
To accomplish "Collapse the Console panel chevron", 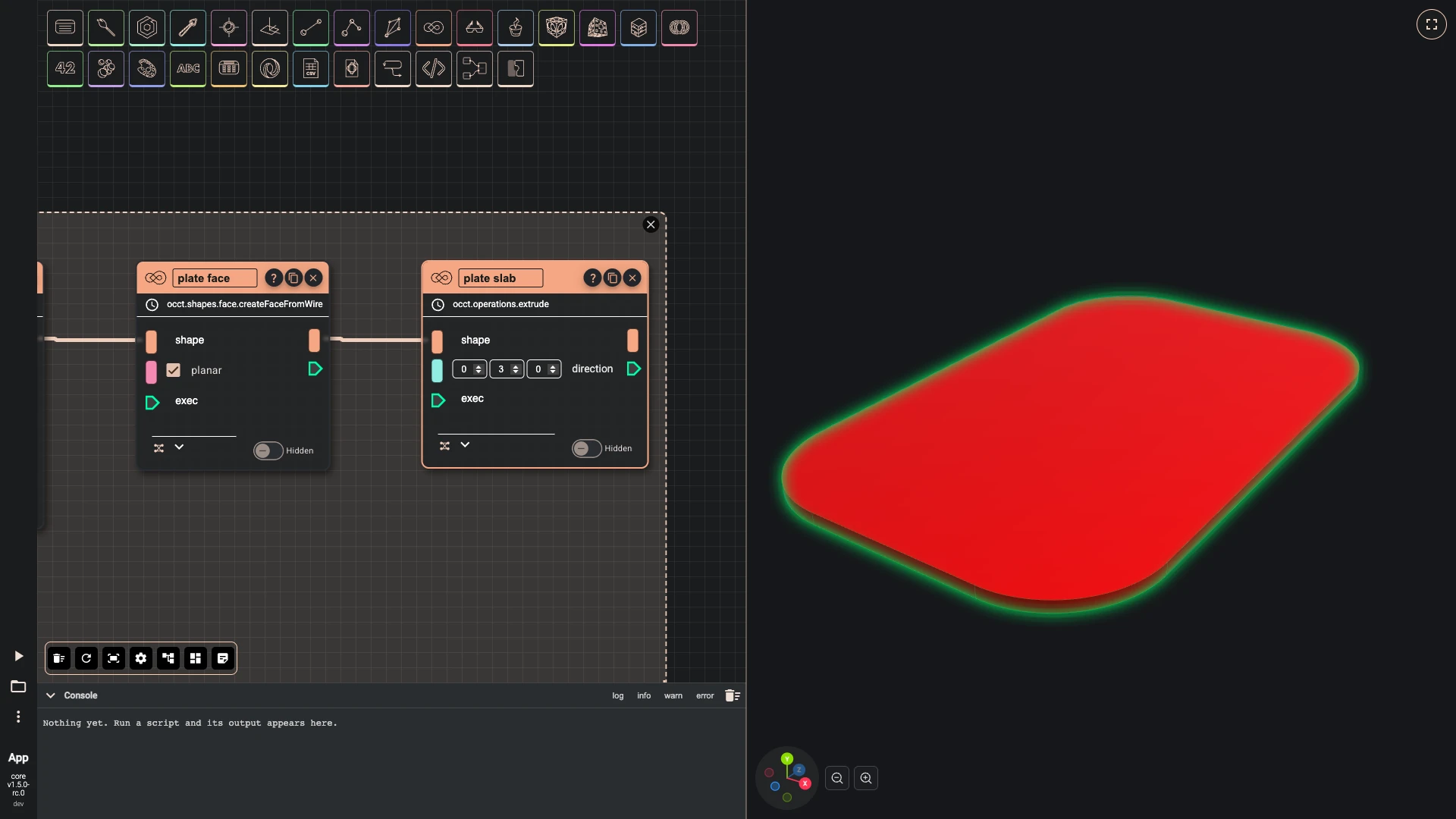I will [x=51, y=695].
